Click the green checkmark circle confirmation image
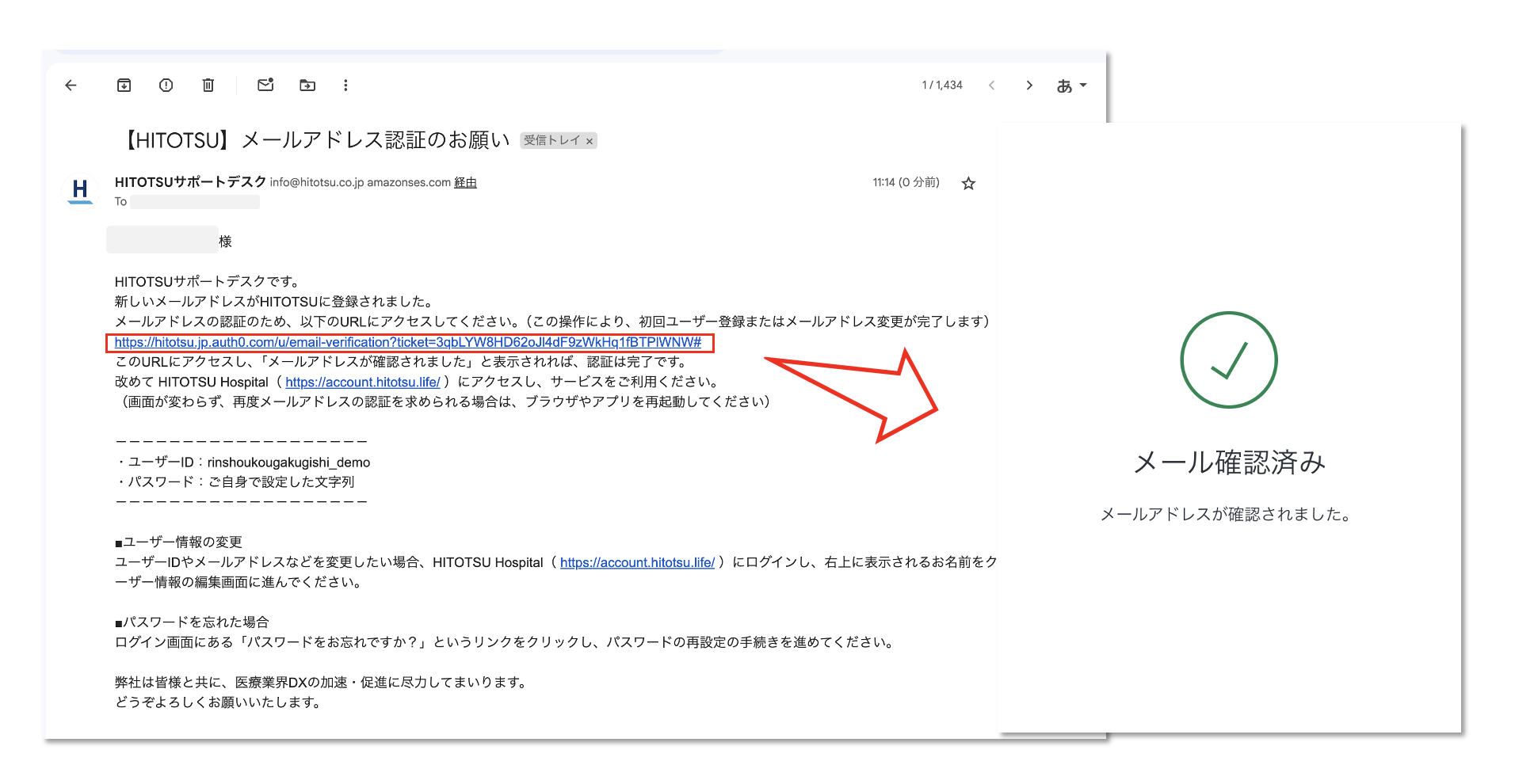Image resolution: width=1515 pixels, height=784 pixels. pyautogui.click(x=1228, y=360)
